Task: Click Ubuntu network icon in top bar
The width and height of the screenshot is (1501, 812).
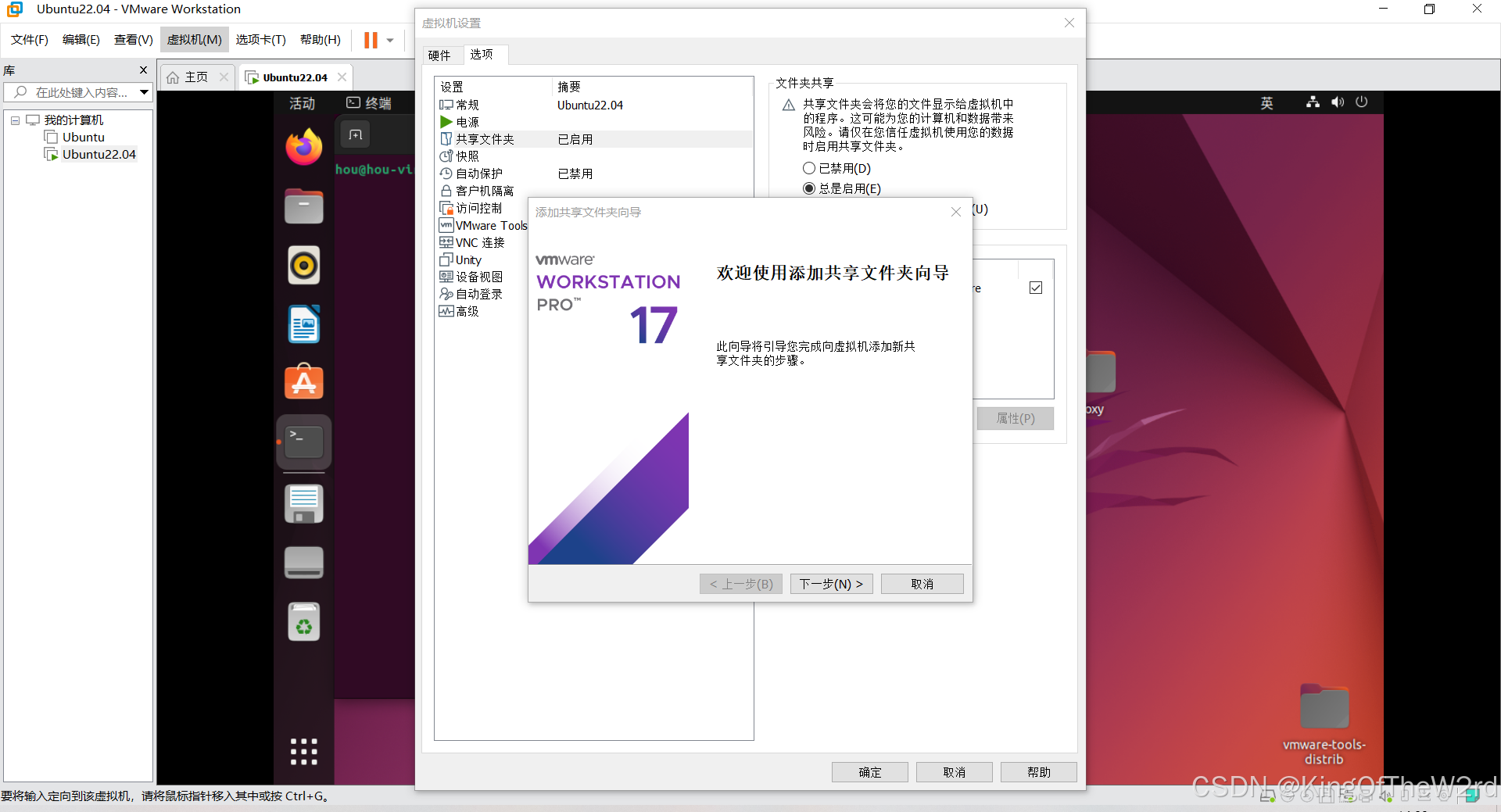Action: pos(1313,102)
